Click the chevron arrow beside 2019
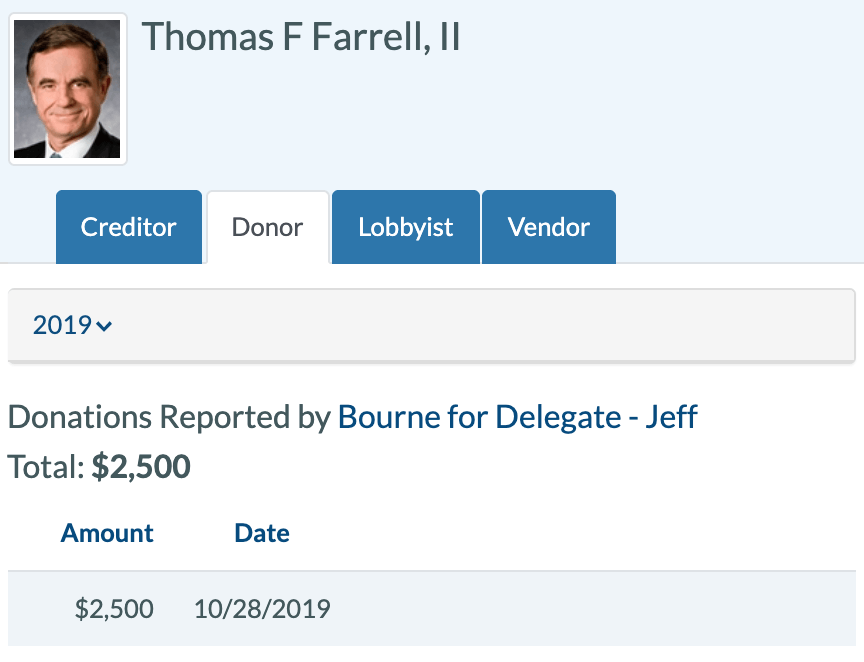 (x=104, y=326)
